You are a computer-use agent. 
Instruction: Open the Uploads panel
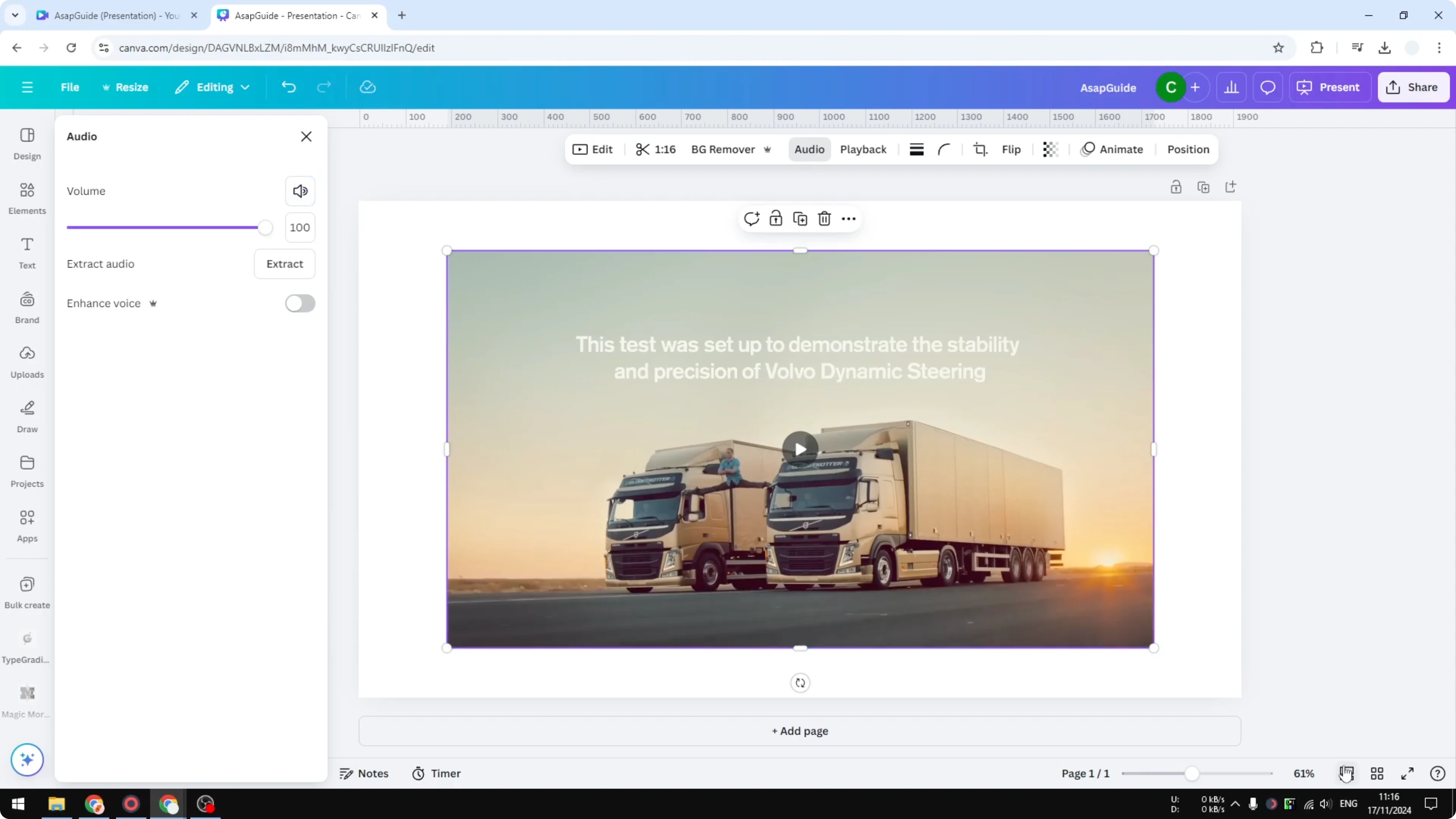point(27,362)
